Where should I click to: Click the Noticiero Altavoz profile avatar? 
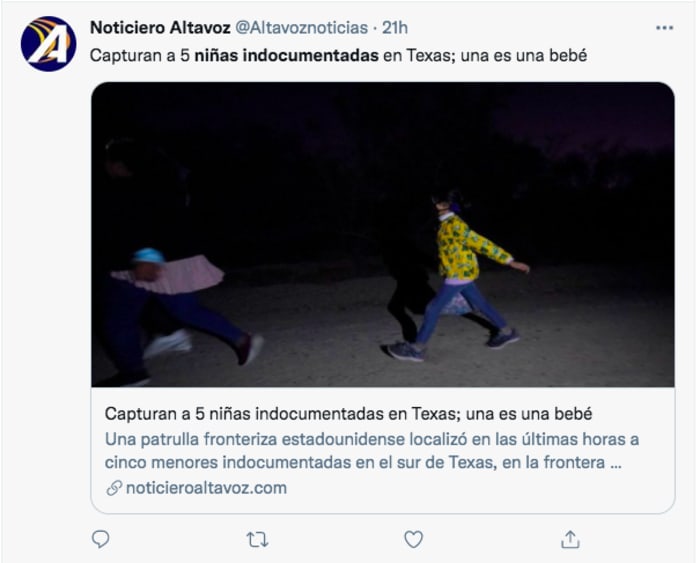tap(49, 44)
